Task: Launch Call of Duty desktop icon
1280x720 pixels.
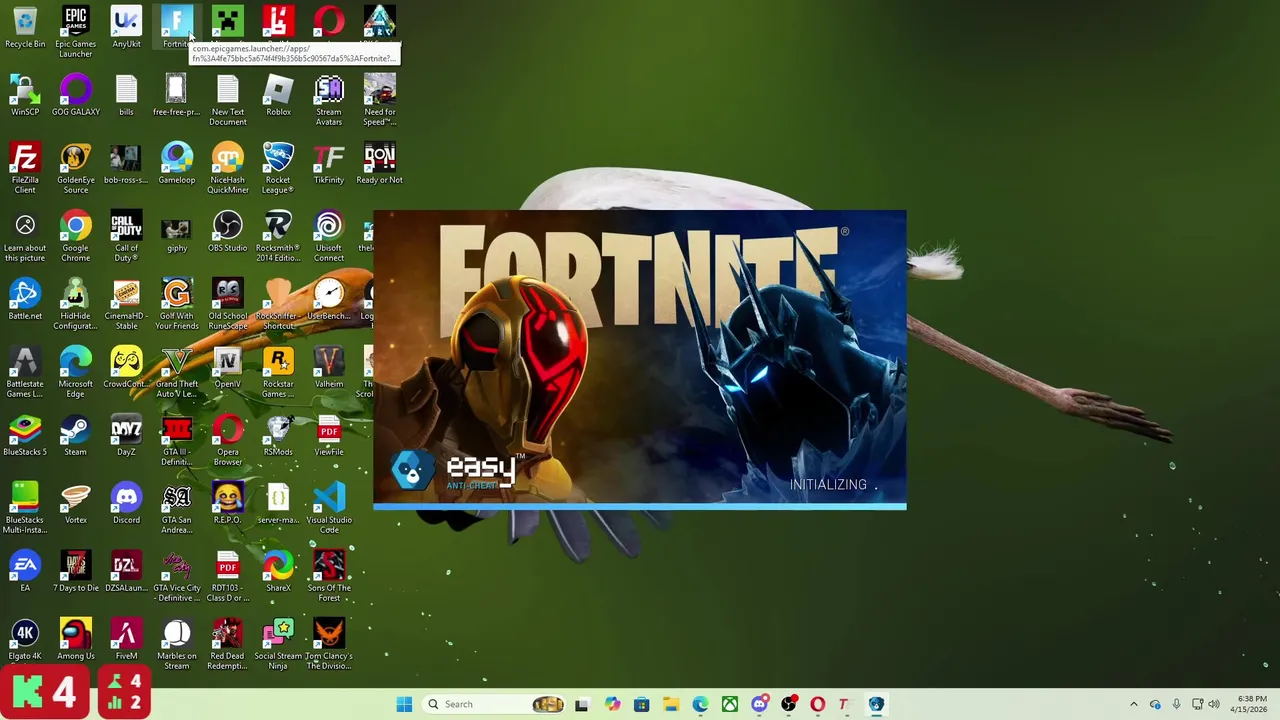Action: click(126, 236)
